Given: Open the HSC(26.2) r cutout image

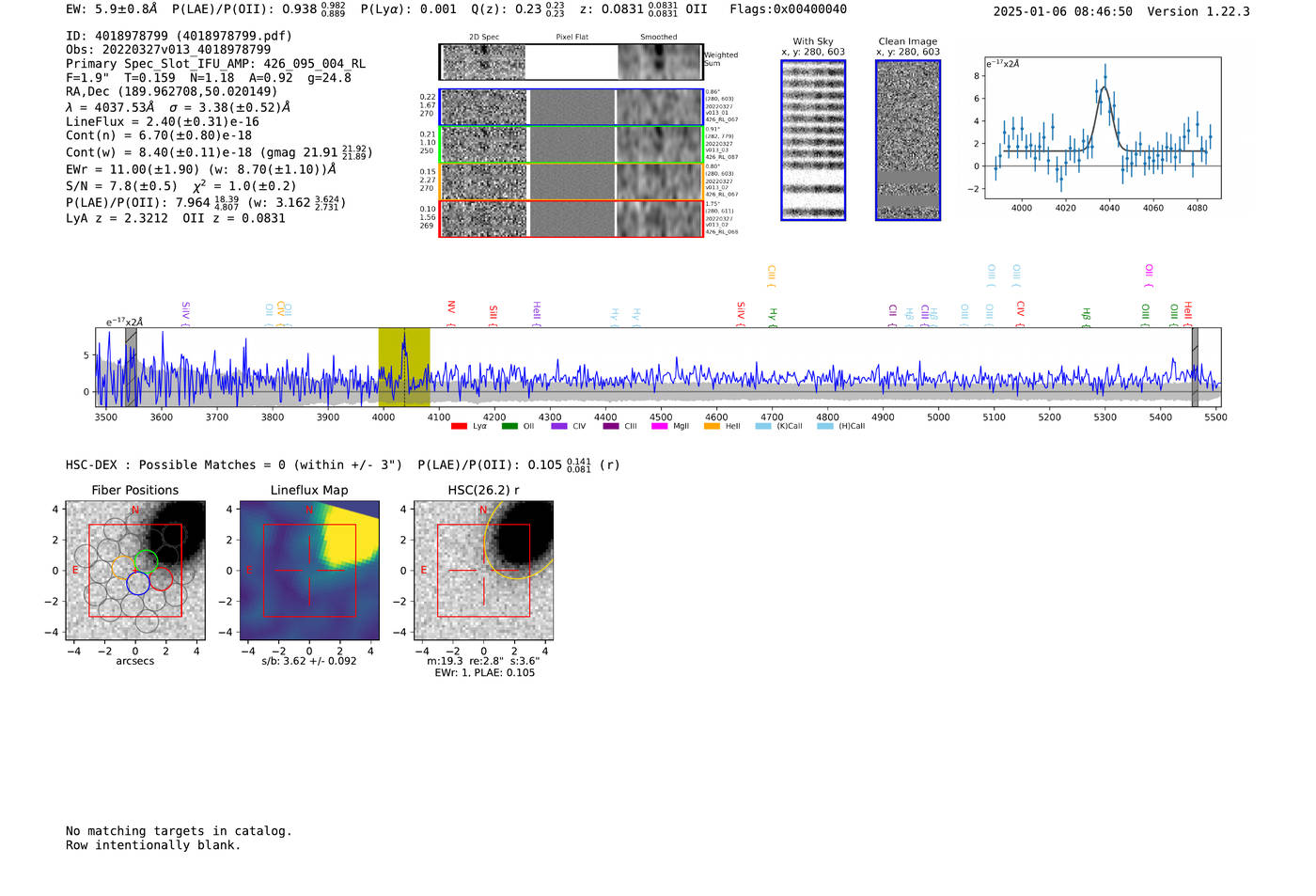Looking at the screenshot, I should point(483,571).
